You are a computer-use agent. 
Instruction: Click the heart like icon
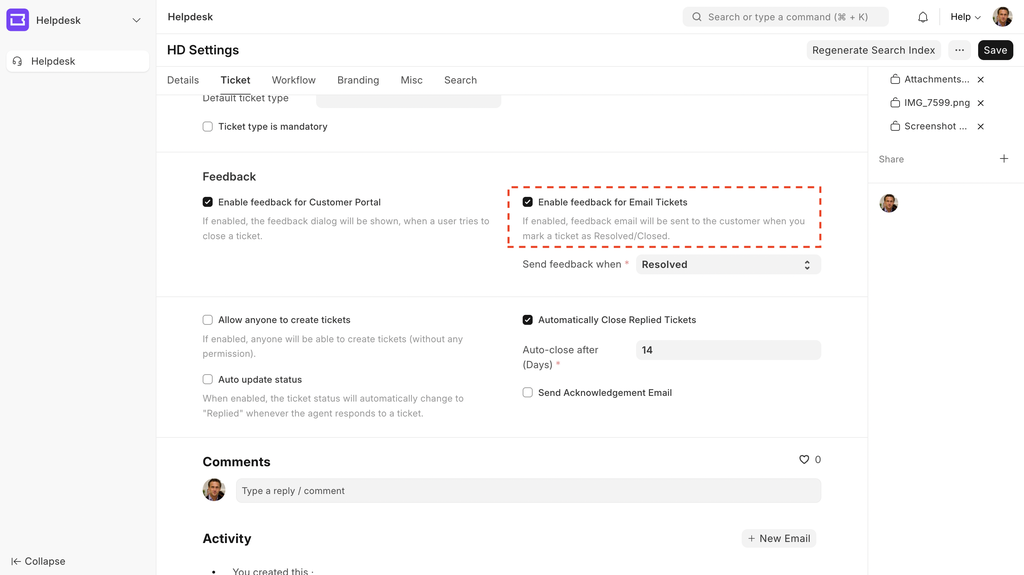803,460
